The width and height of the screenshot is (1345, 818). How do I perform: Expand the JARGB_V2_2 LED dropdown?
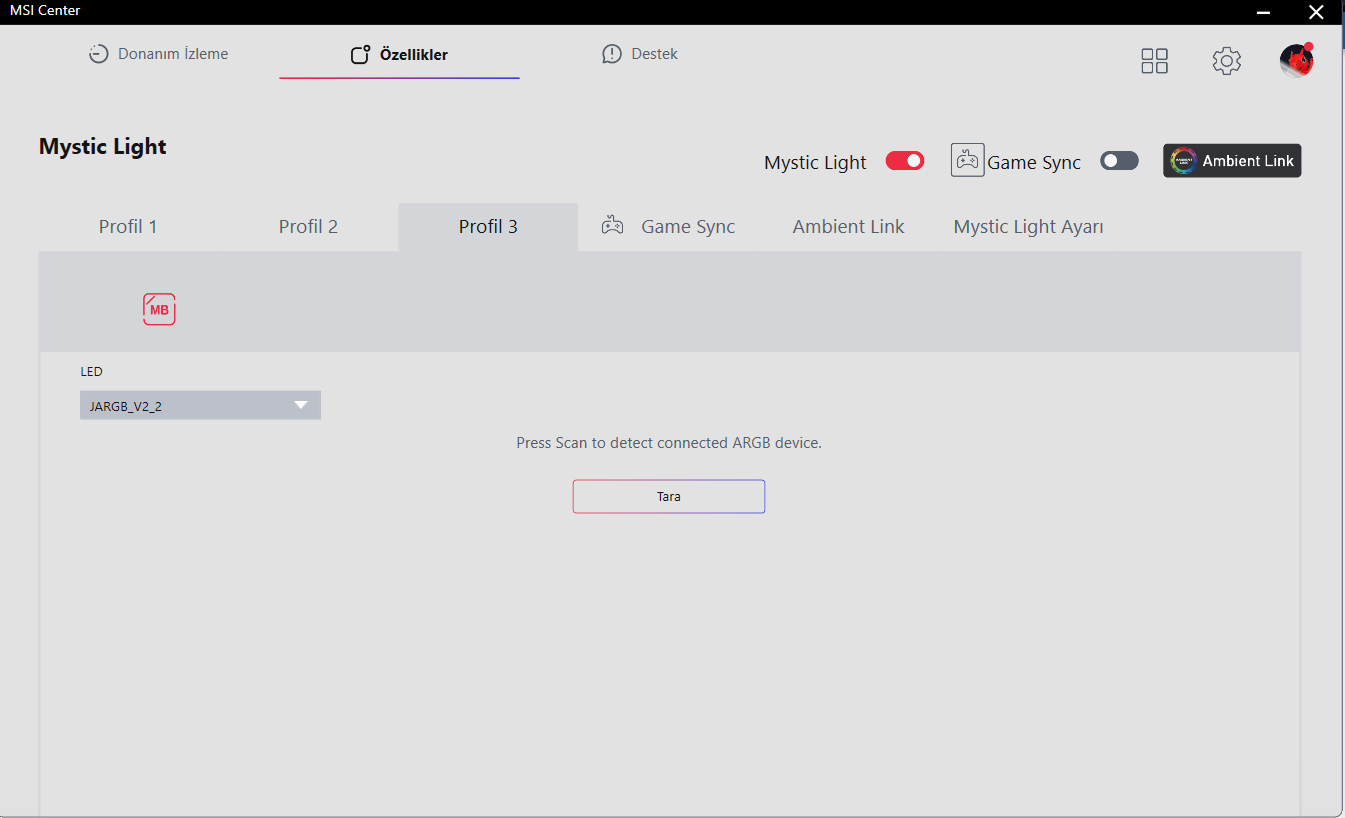200,405
